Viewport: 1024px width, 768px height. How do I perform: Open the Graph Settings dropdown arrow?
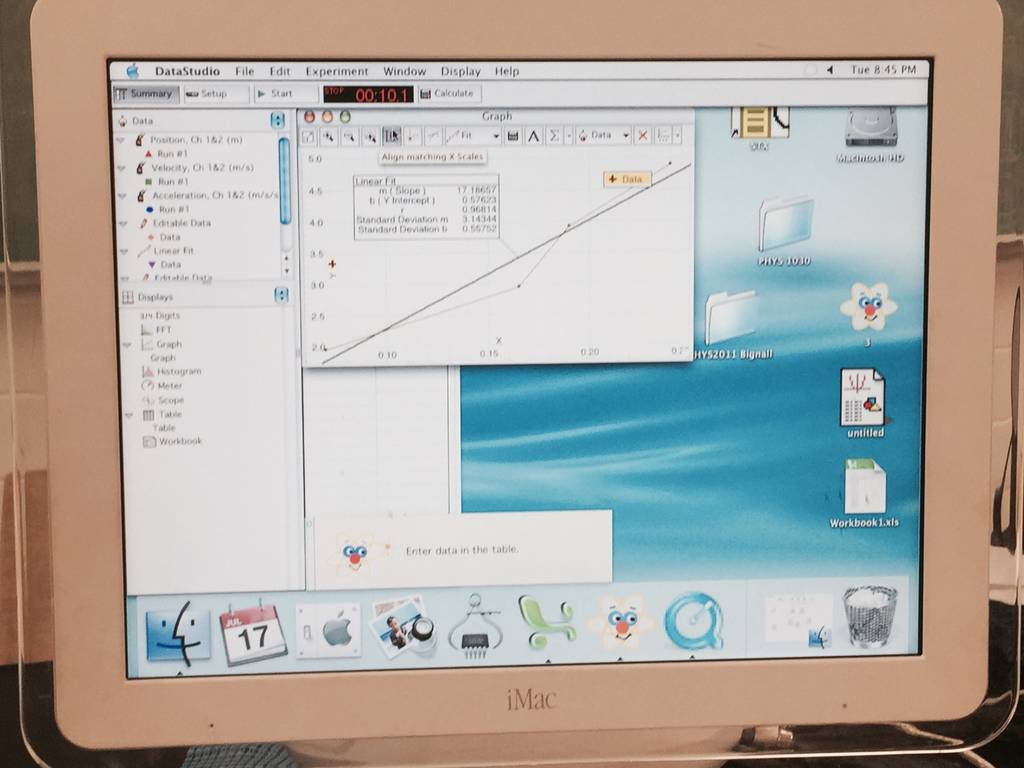677,136
